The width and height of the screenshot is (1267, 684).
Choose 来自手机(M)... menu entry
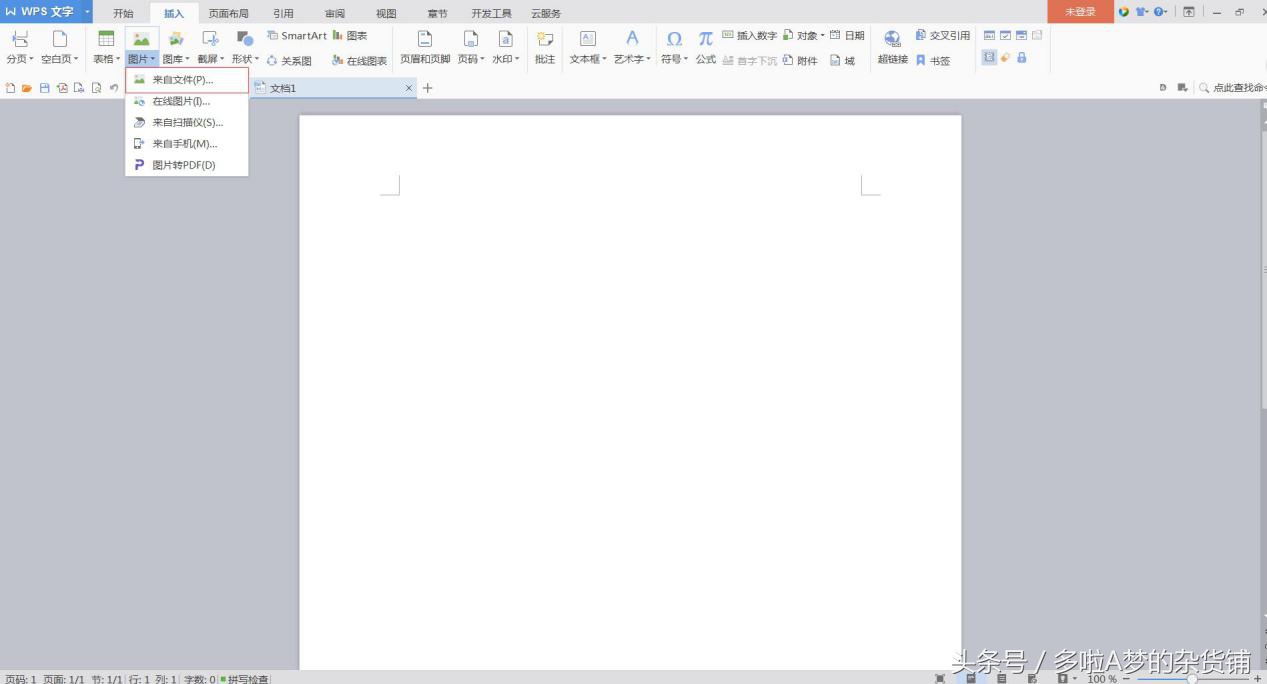pyautogui.click(x=187, y=144)
